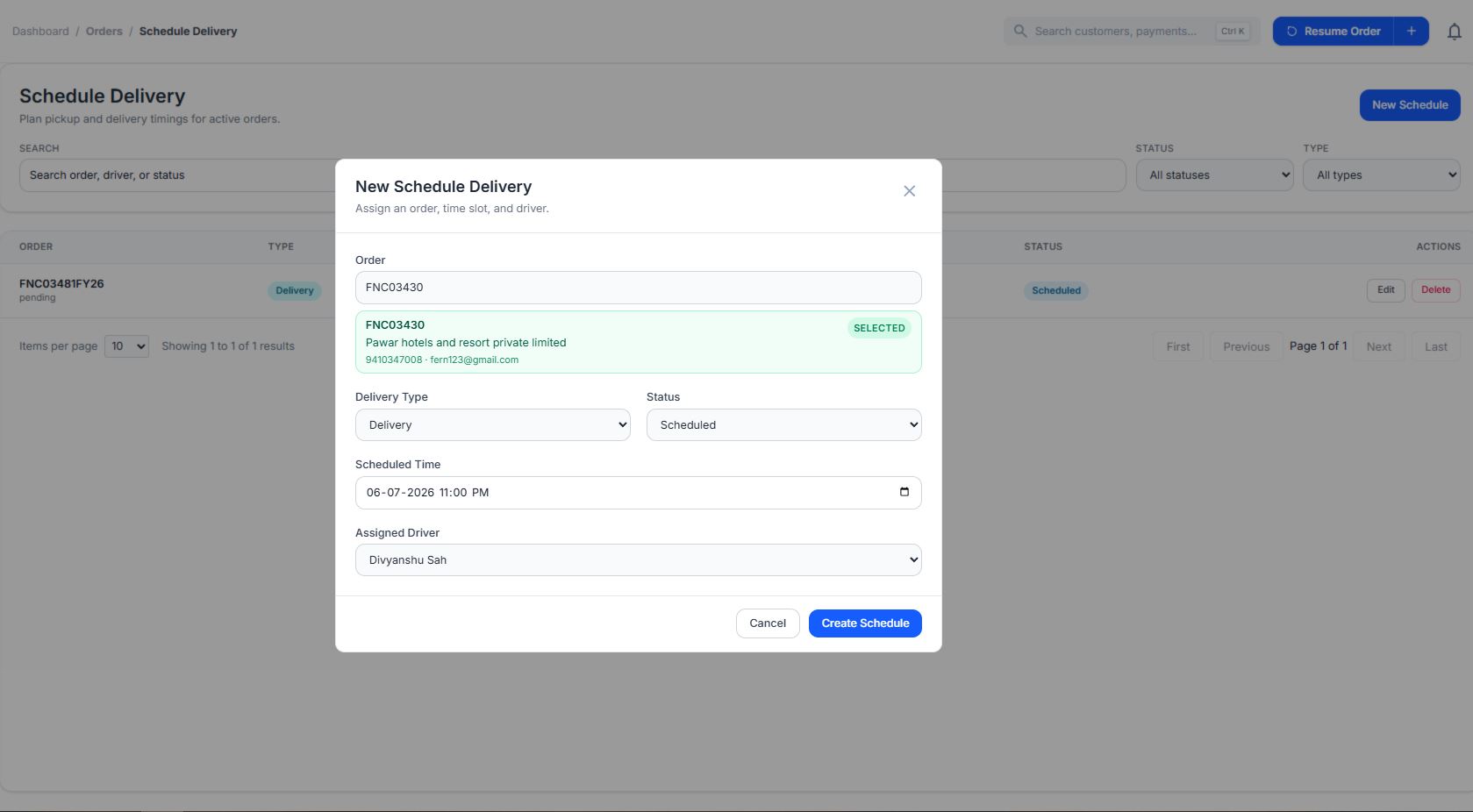Click Pawar hotels and resort private limited
1473x812 pixels.
coord(466,343)
